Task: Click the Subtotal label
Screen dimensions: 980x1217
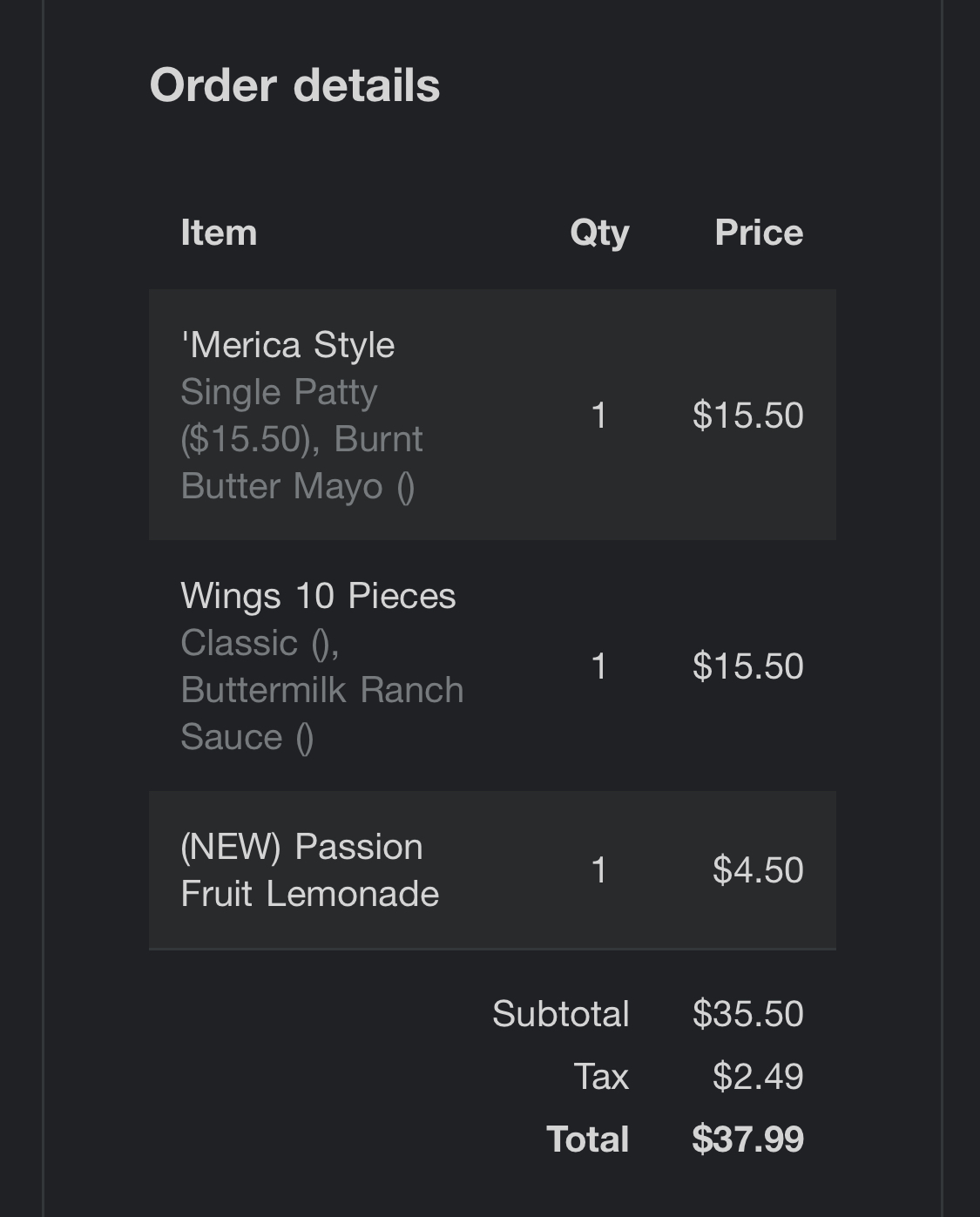Action: pos(560,1014)
